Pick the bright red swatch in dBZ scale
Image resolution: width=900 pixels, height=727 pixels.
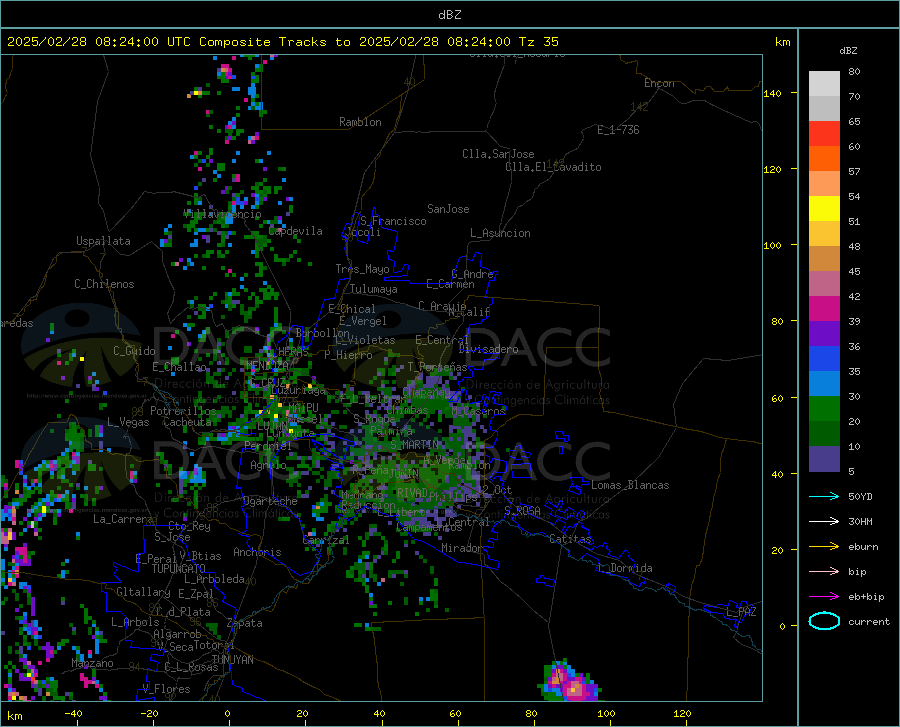point(824,134)
